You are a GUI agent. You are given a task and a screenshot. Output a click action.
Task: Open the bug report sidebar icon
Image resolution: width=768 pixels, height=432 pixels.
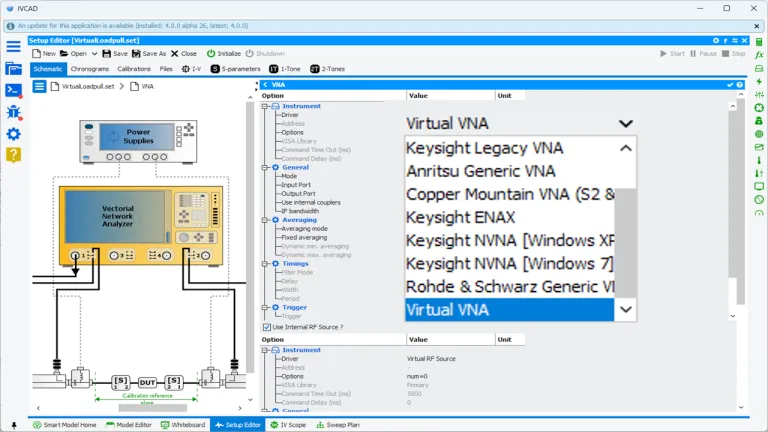point(13,112)
